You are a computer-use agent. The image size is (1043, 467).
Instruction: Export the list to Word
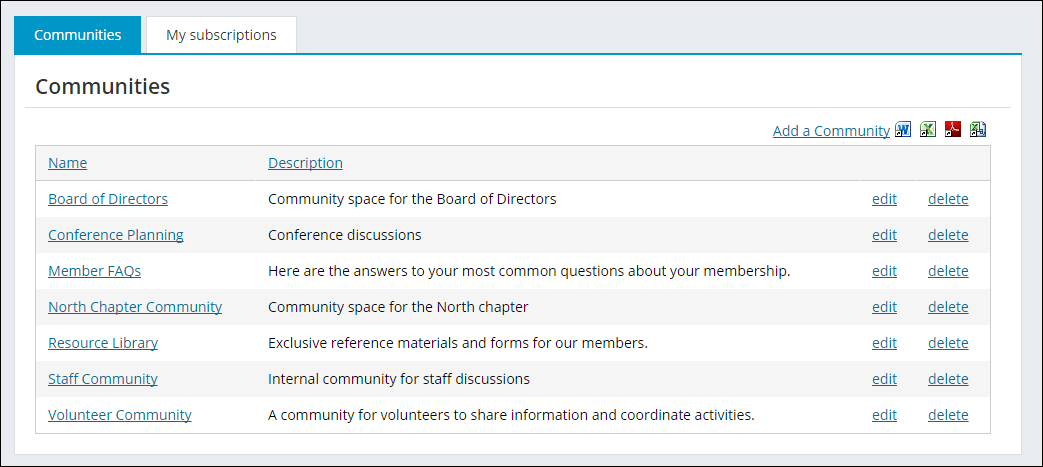903,130
